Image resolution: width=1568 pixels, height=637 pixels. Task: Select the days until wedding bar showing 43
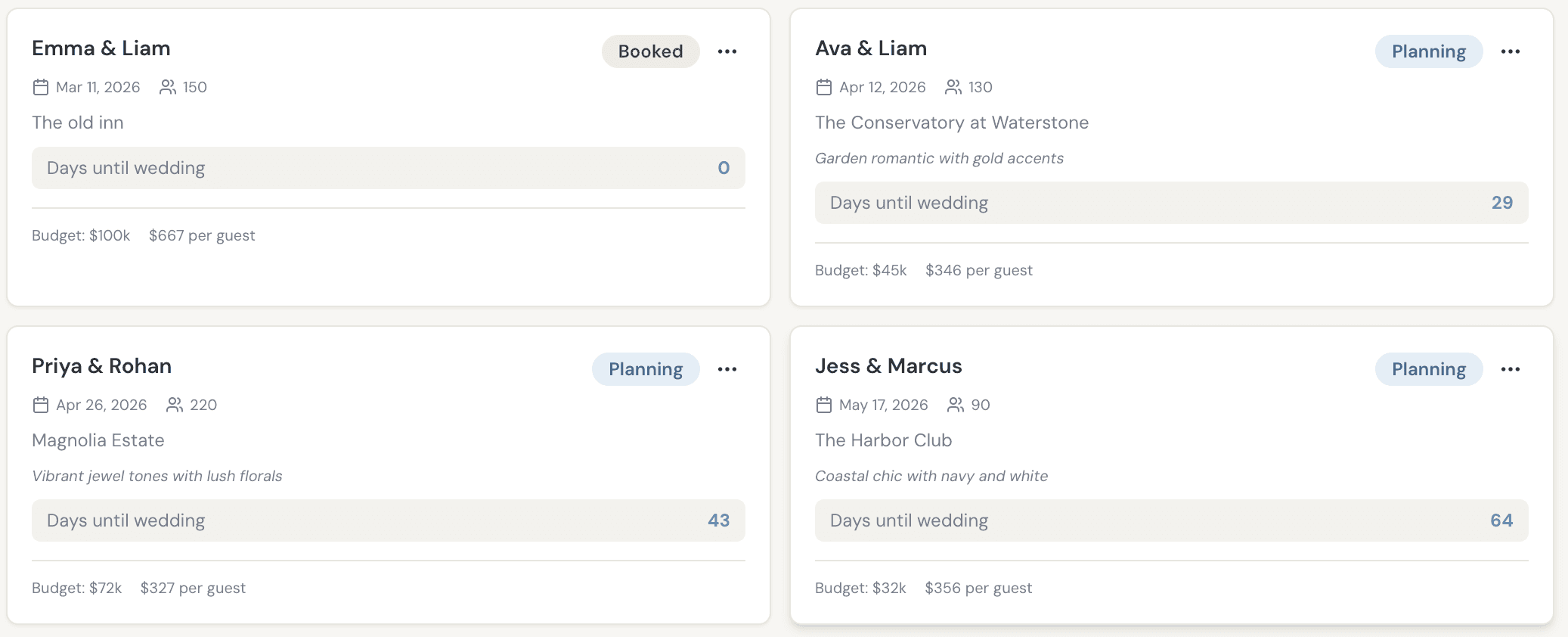pos(388,520)
